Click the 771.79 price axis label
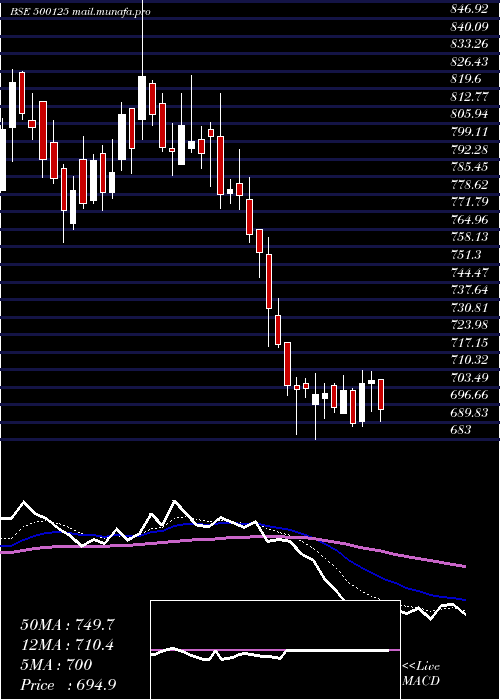500x700 pixels. tap(469, 202)
